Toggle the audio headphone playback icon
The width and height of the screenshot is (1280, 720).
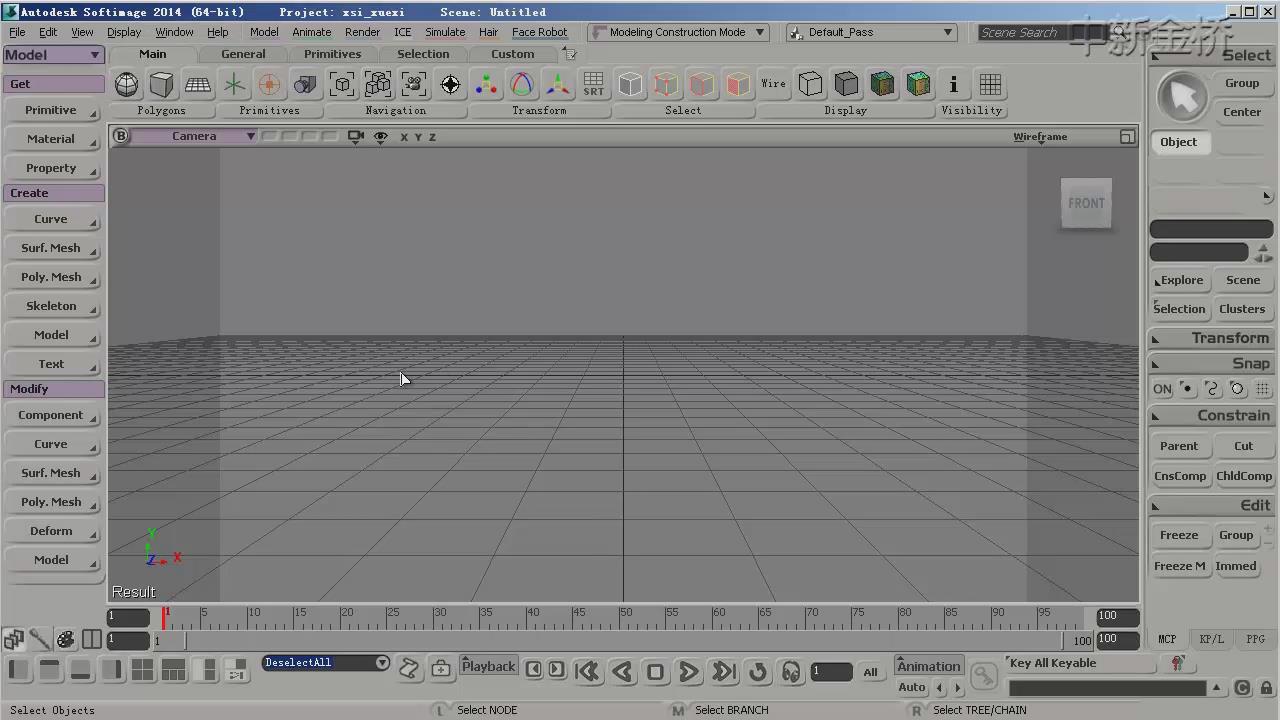791,672
